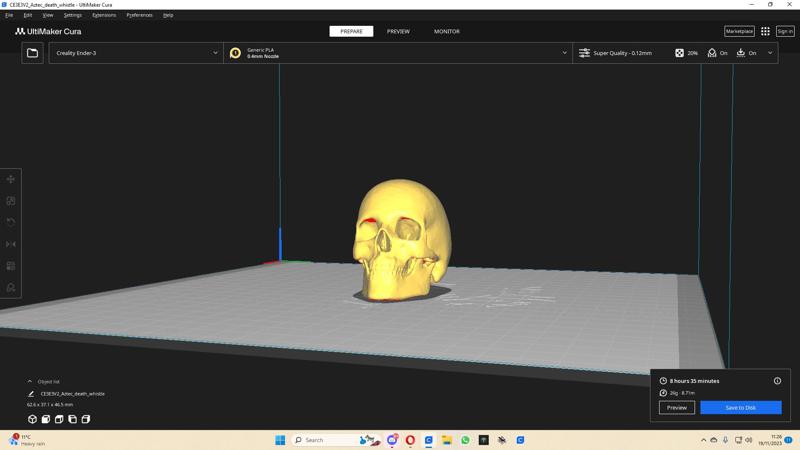Open a file using the folder icon
Viewport: 800px width, 450px height.
click(32, 53)
